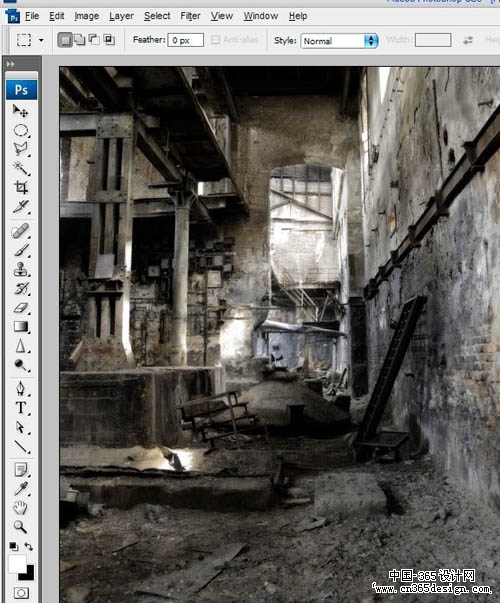Pick the Clone Stamp tool
The height and width of the screenshot is (603, 500).
point(20,270)
